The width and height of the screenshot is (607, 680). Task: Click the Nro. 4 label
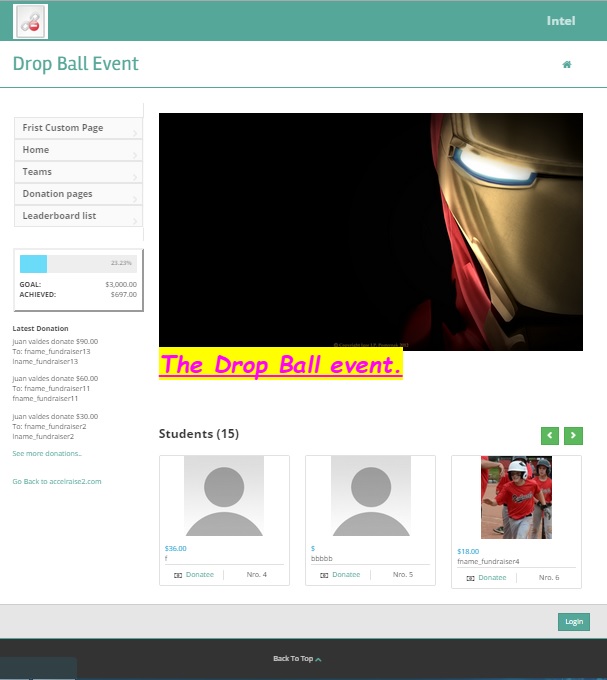point(257,575)
